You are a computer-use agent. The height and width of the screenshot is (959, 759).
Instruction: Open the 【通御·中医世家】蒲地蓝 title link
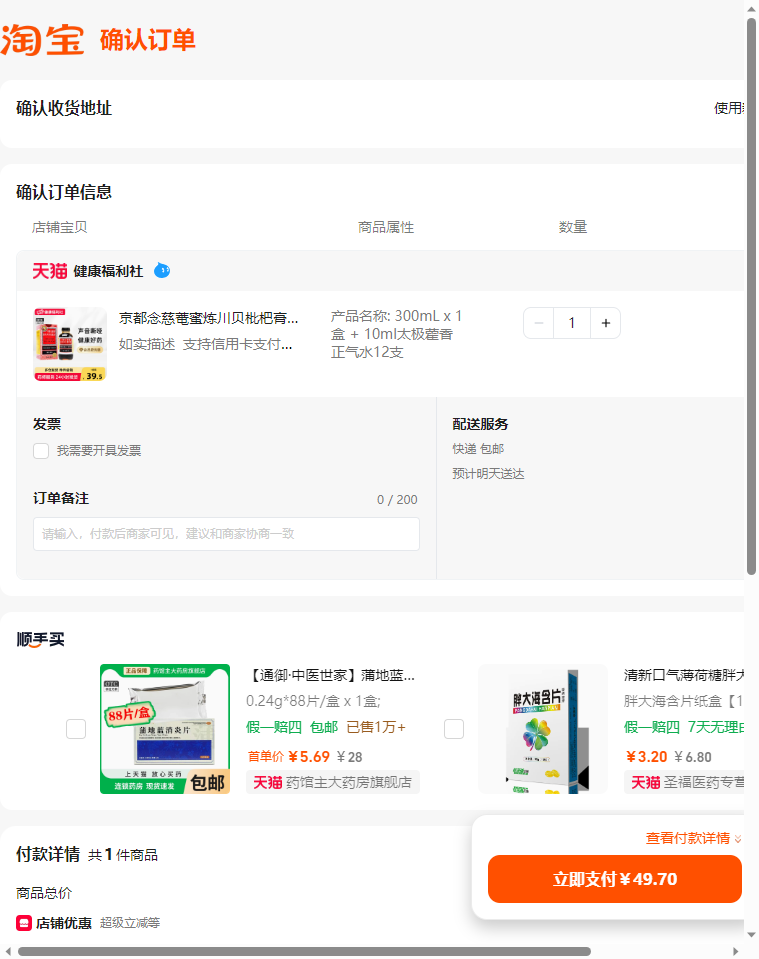(x=331, y=675)
